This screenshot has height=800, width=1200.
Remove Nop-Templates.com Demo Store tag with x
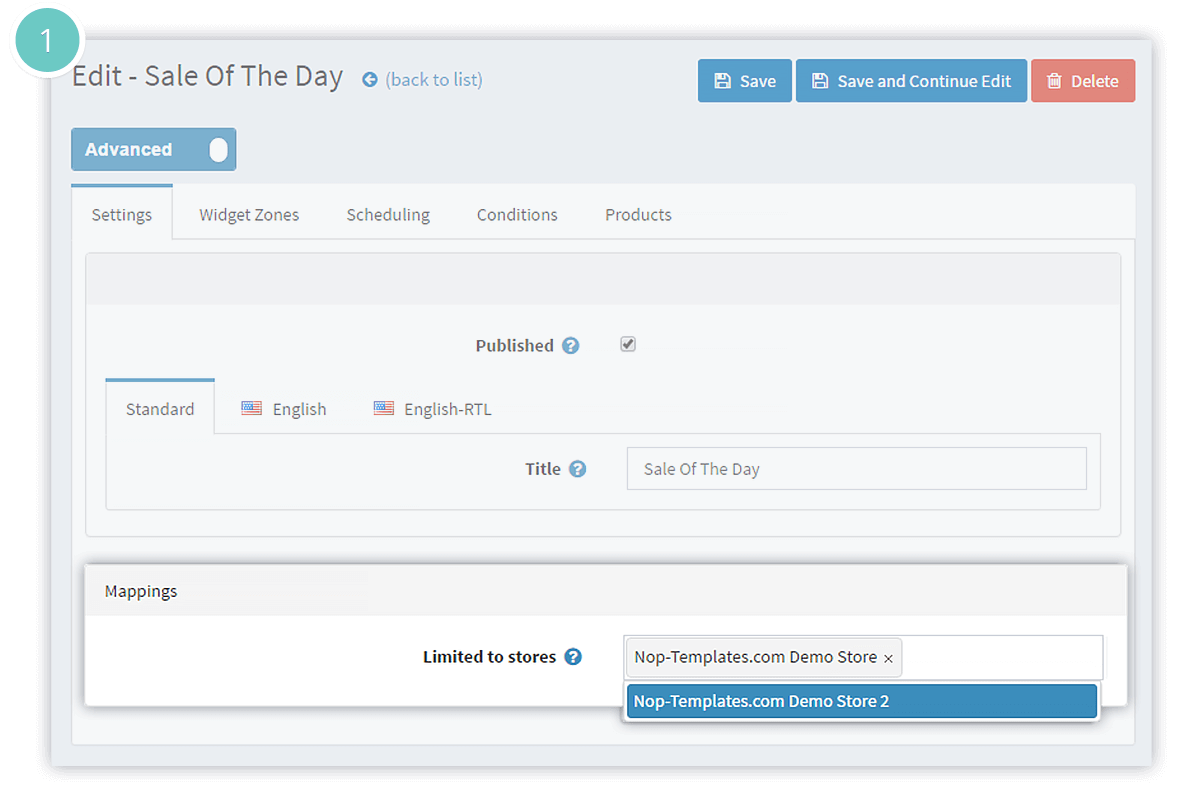[888, 659]
